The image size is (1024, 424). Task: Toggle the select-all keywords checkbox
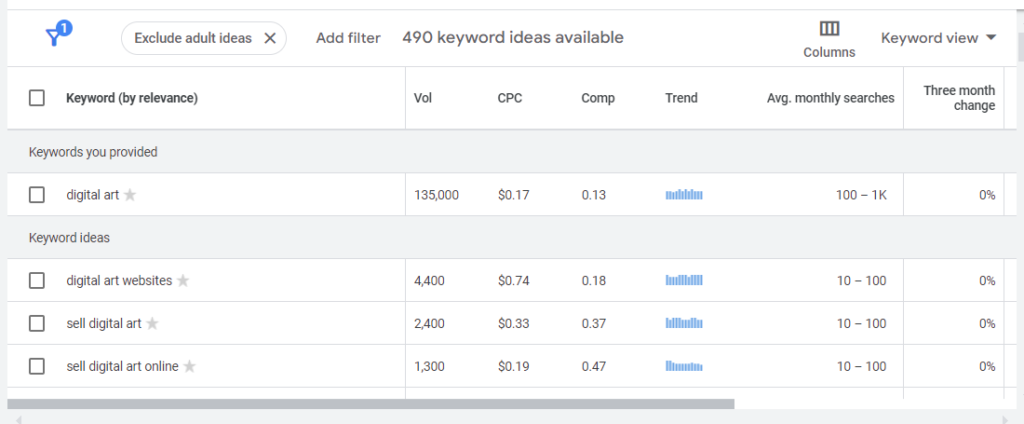[x=37, y=99]
